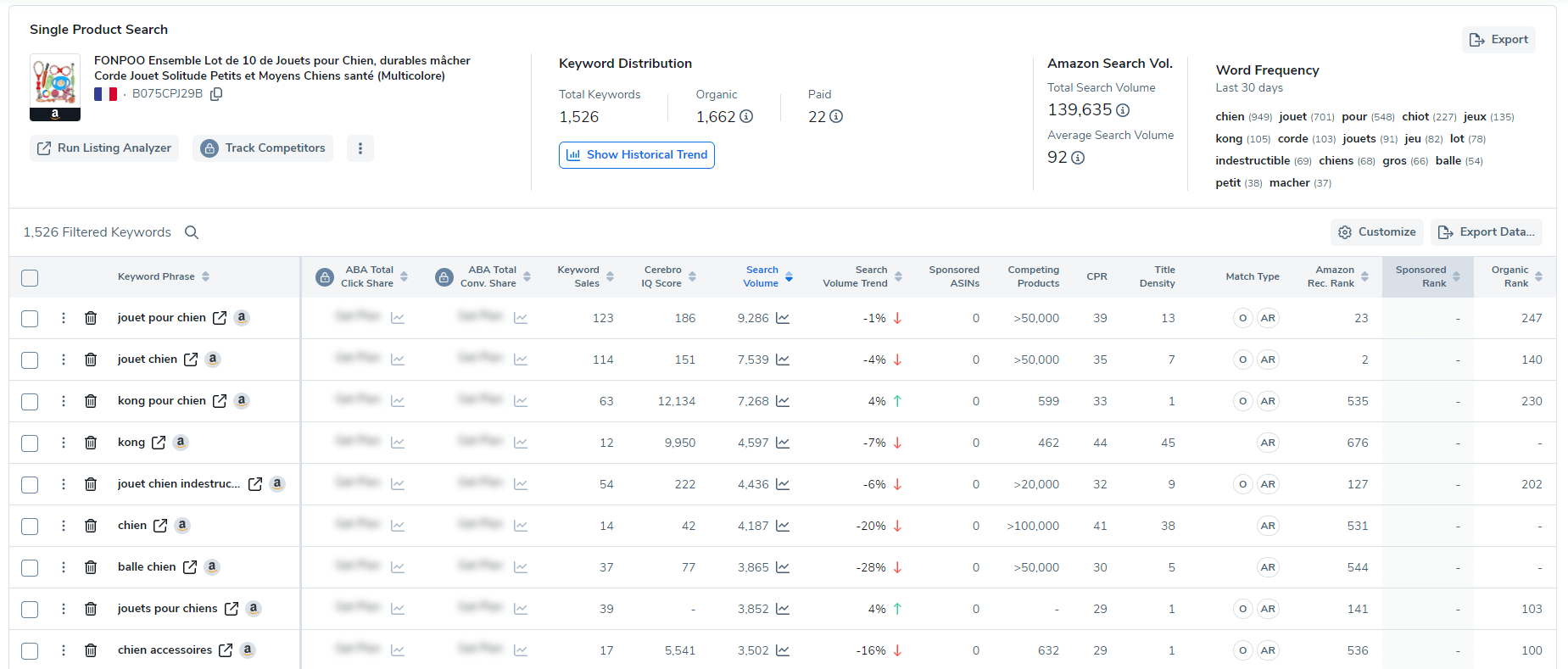
Task: Show search volume chart for 'jouet chien'
Action: coord(783,360)
